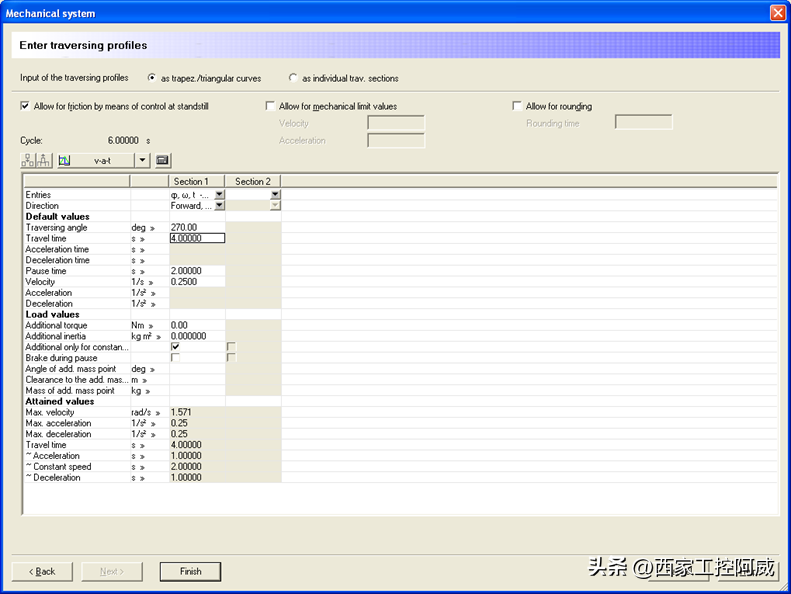Click the unit arrow next to Additional torque Nm

click(154, 326)
